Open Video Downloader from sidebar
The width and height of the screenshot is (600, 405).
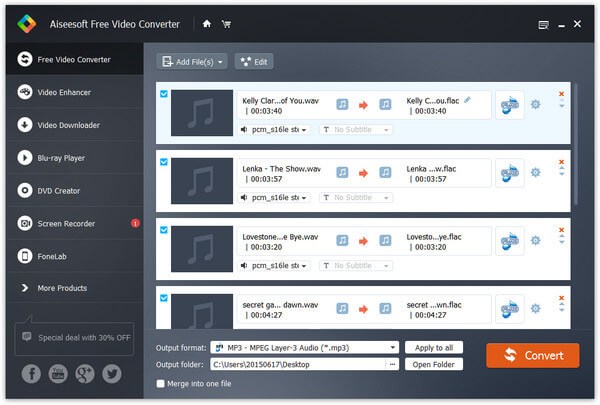click(75, 125)
